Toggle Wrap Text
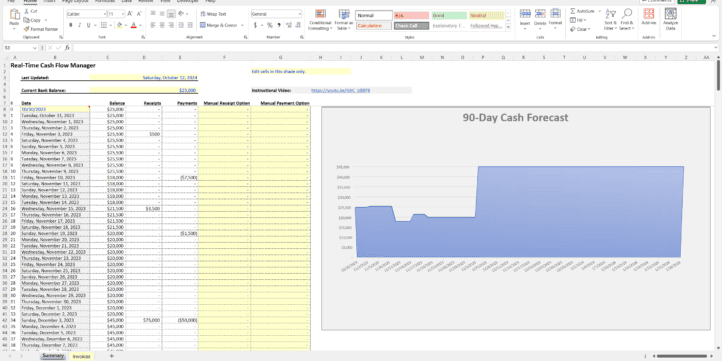 click(x=214, y=14)
